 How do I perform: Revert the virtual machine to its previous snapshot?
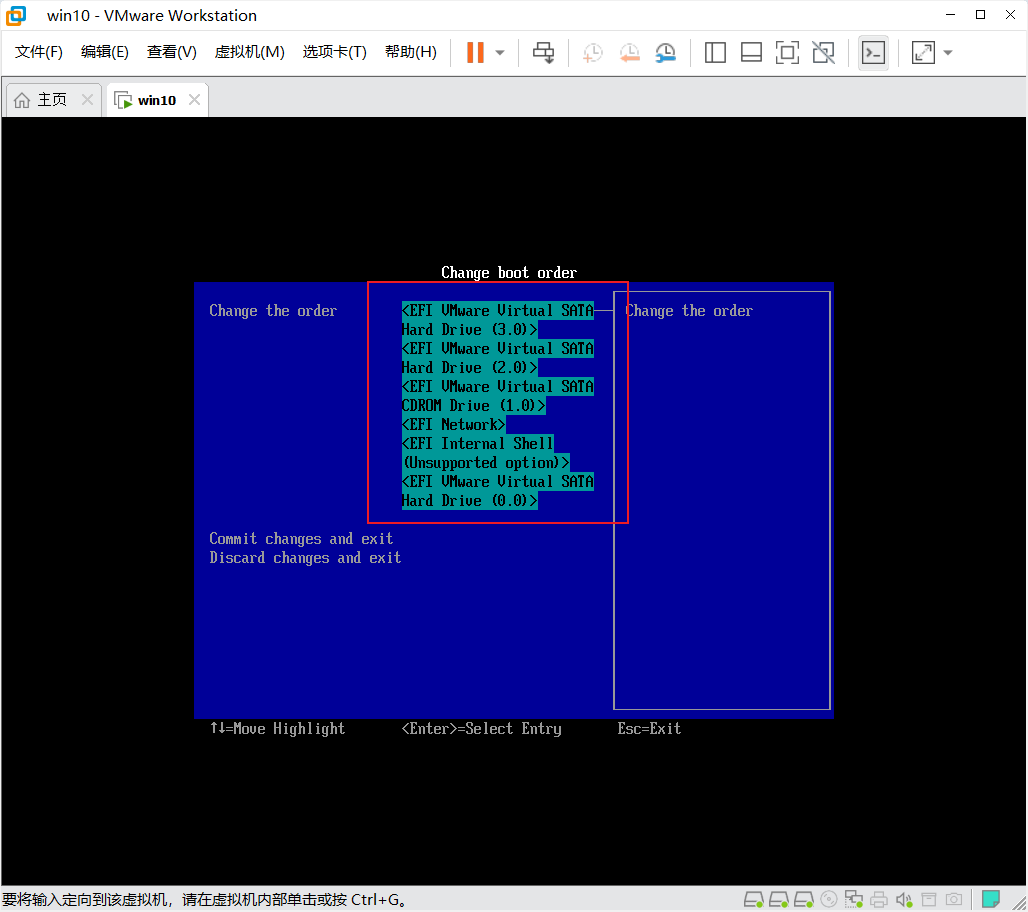629,52
